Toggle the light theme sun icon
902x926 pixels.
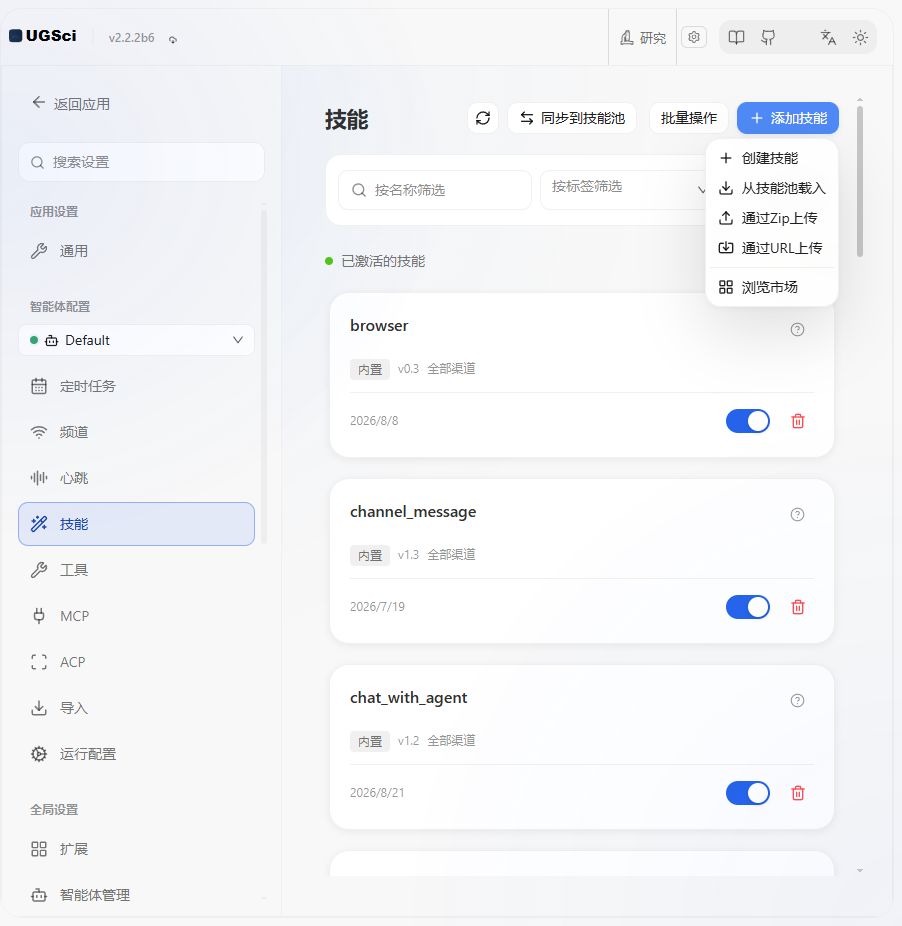coord(860,38)
